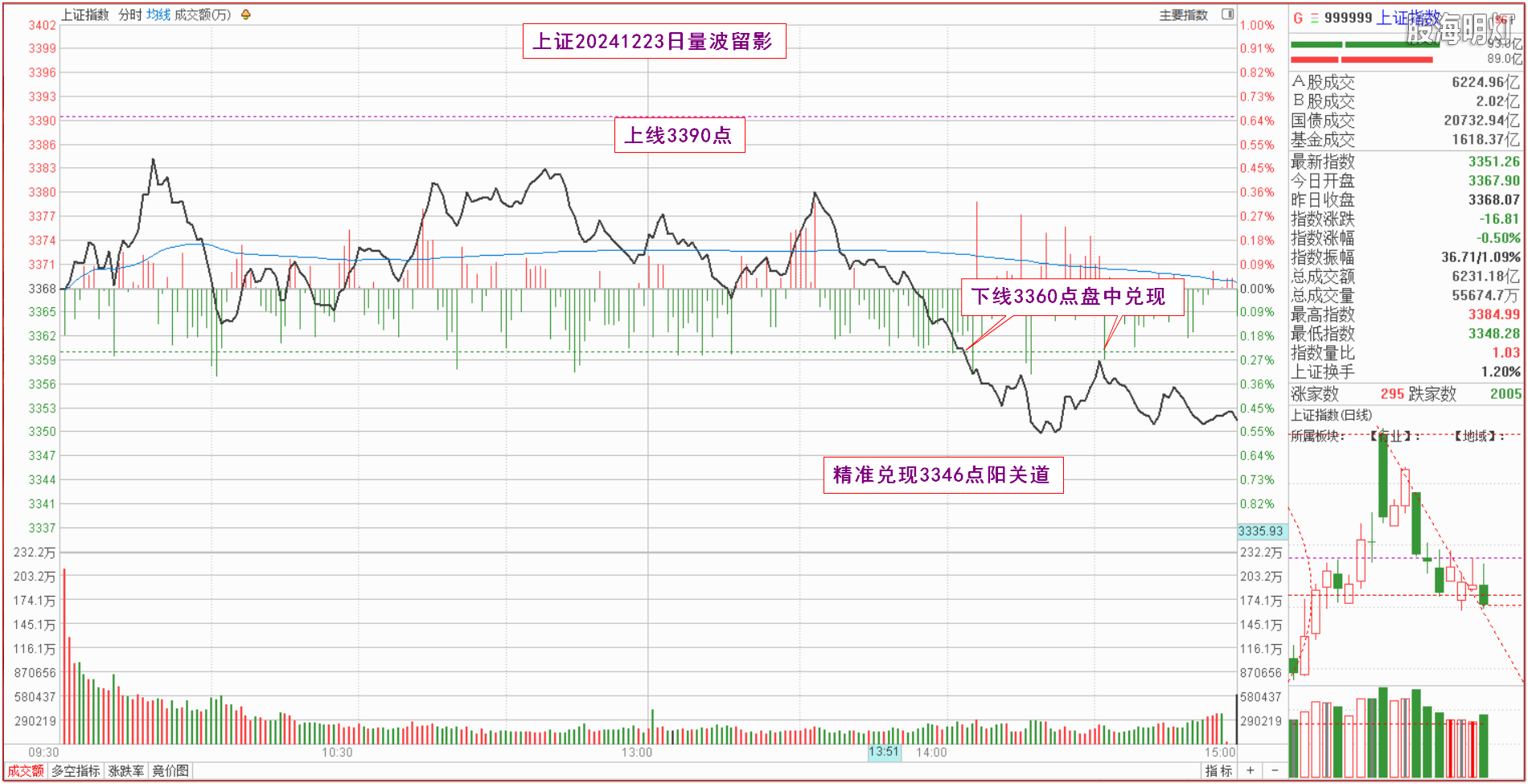Click the 上证换手 value 1.20%
The image size is (1528, 784).
pos(1501,371)
